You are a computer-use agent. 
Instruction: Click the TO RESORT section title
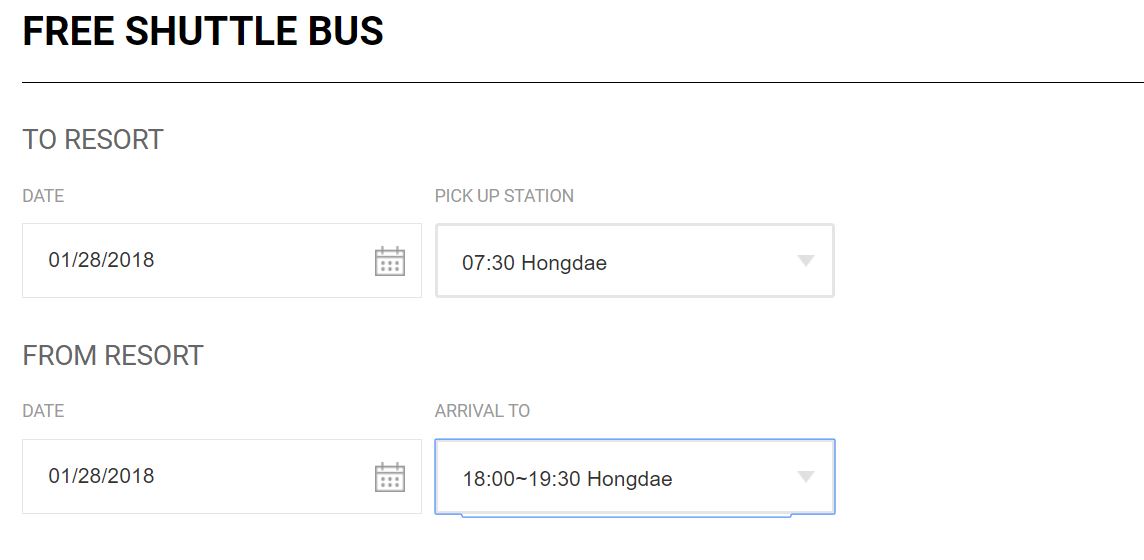(93, 140)
